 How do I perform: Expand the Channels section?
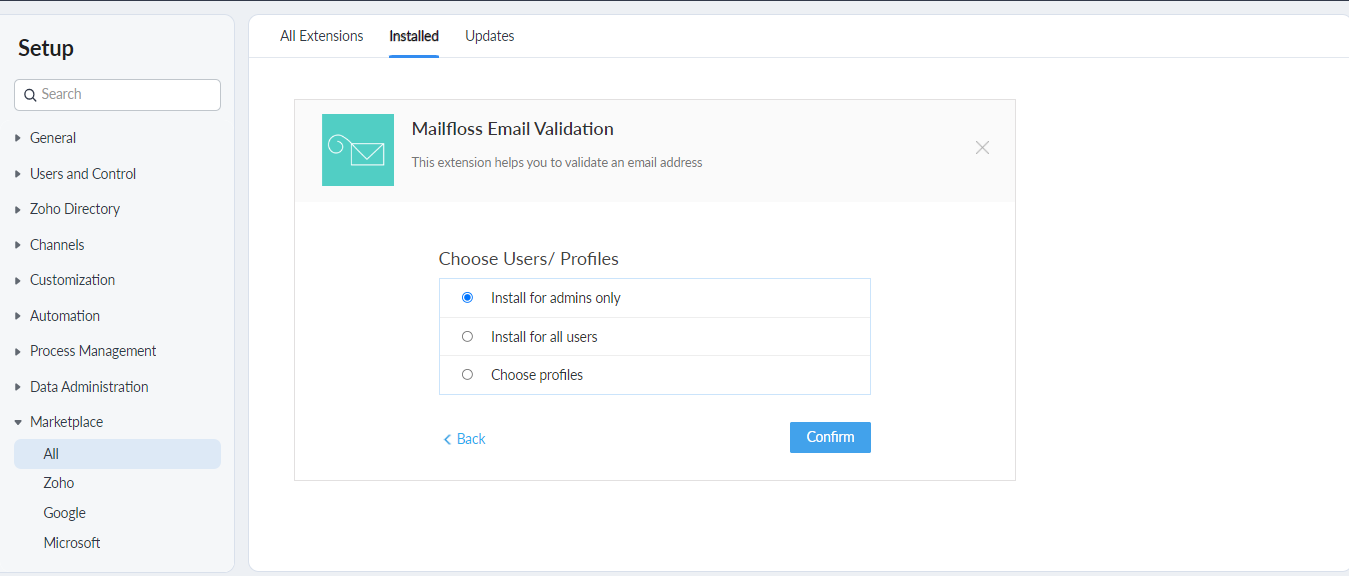(x=56, y=245)
